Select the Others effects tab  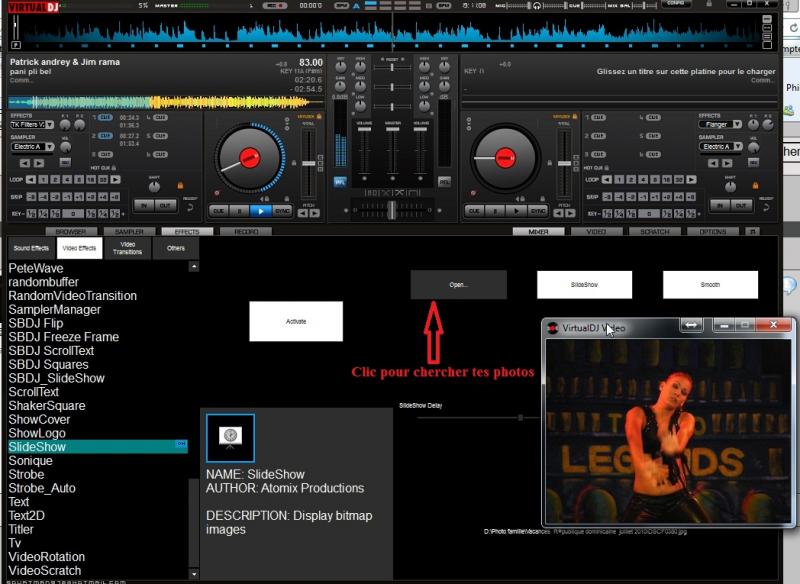tap(176, 248)
